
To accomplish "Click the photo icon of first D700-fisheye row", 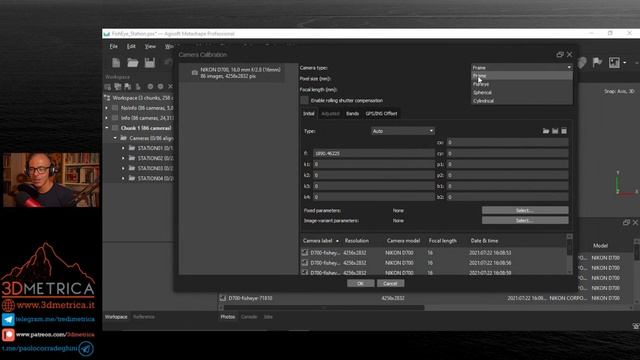I will pos(305,253).
